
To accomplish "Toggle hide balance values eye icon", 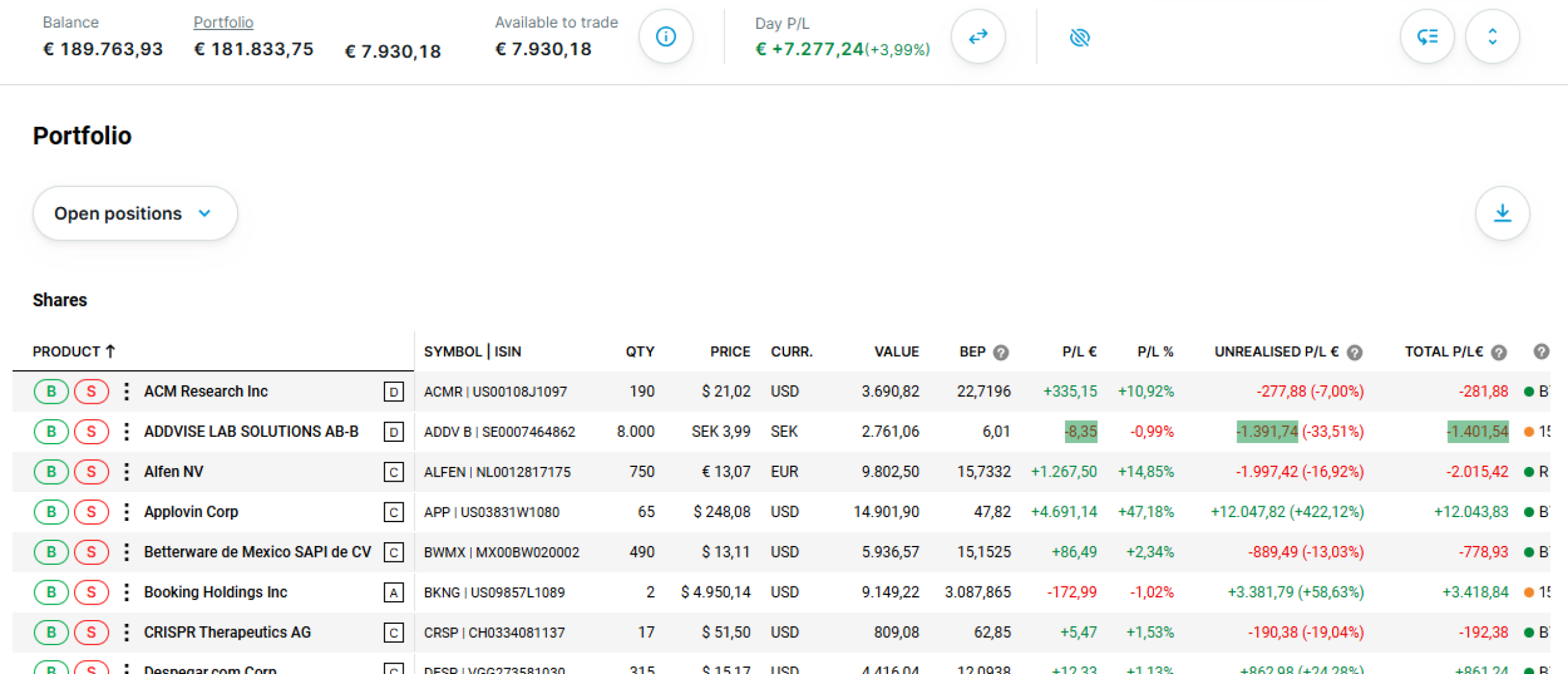I will [x=1079, y=37].
